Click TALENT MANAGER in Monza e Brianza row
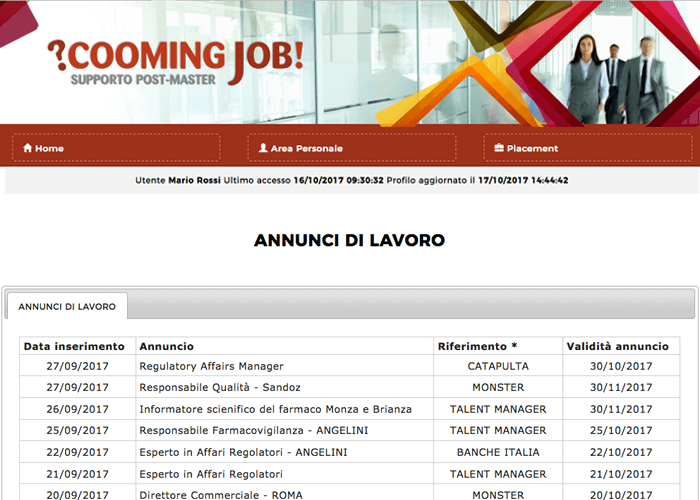The image size is (700, 500). pyautogui.click(x=498, y=409)
